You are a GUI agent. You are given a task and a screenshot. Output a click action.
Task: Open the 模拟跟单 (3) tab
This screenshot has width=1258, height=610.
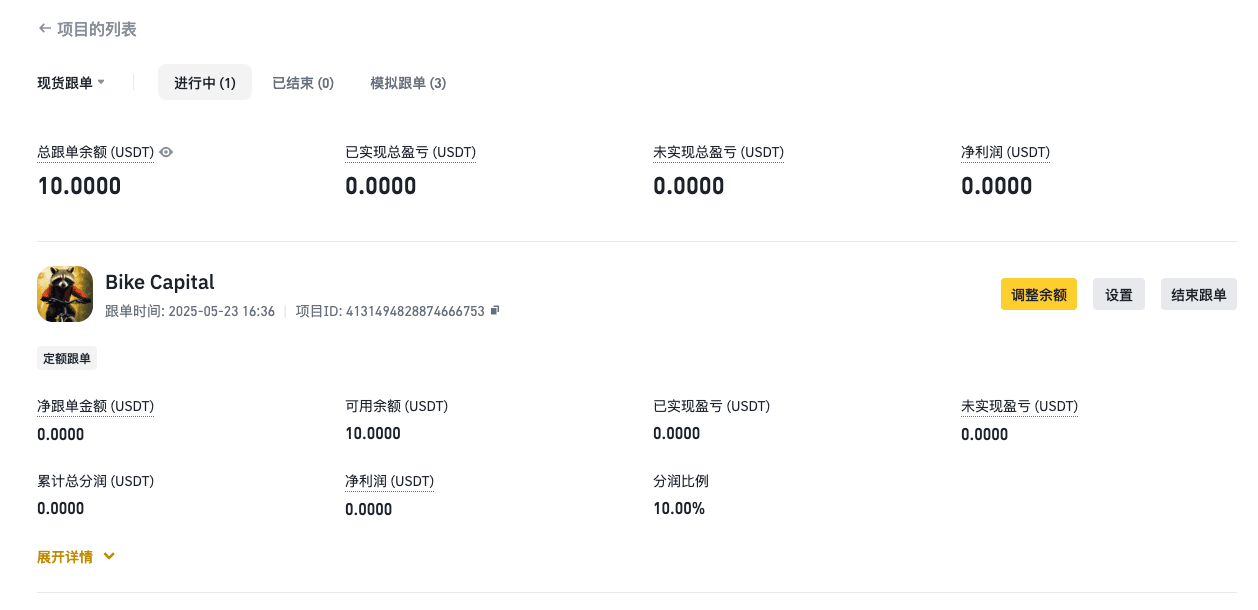[408, 83]
